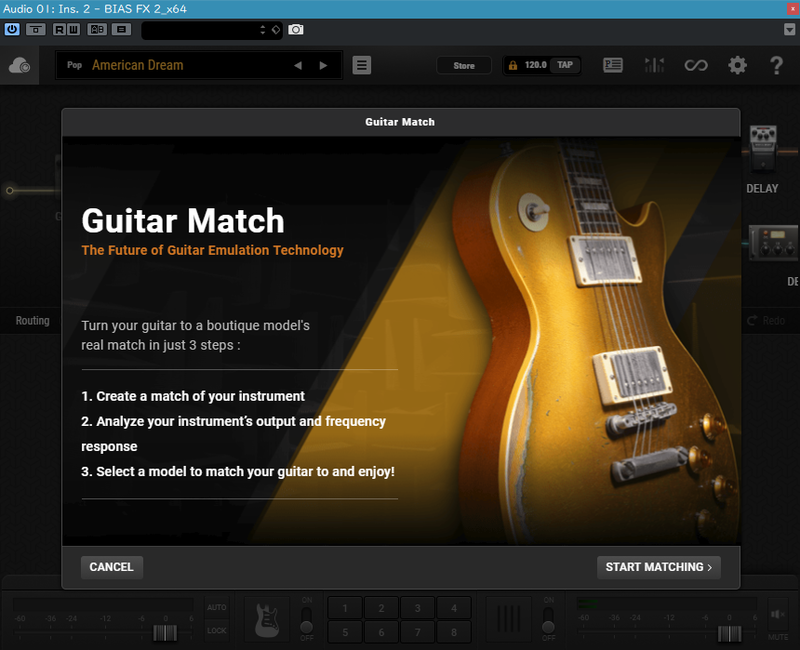Select scene slot 7
The height and width of the screenshot is (650, 800).
click(x=417, y=632)
